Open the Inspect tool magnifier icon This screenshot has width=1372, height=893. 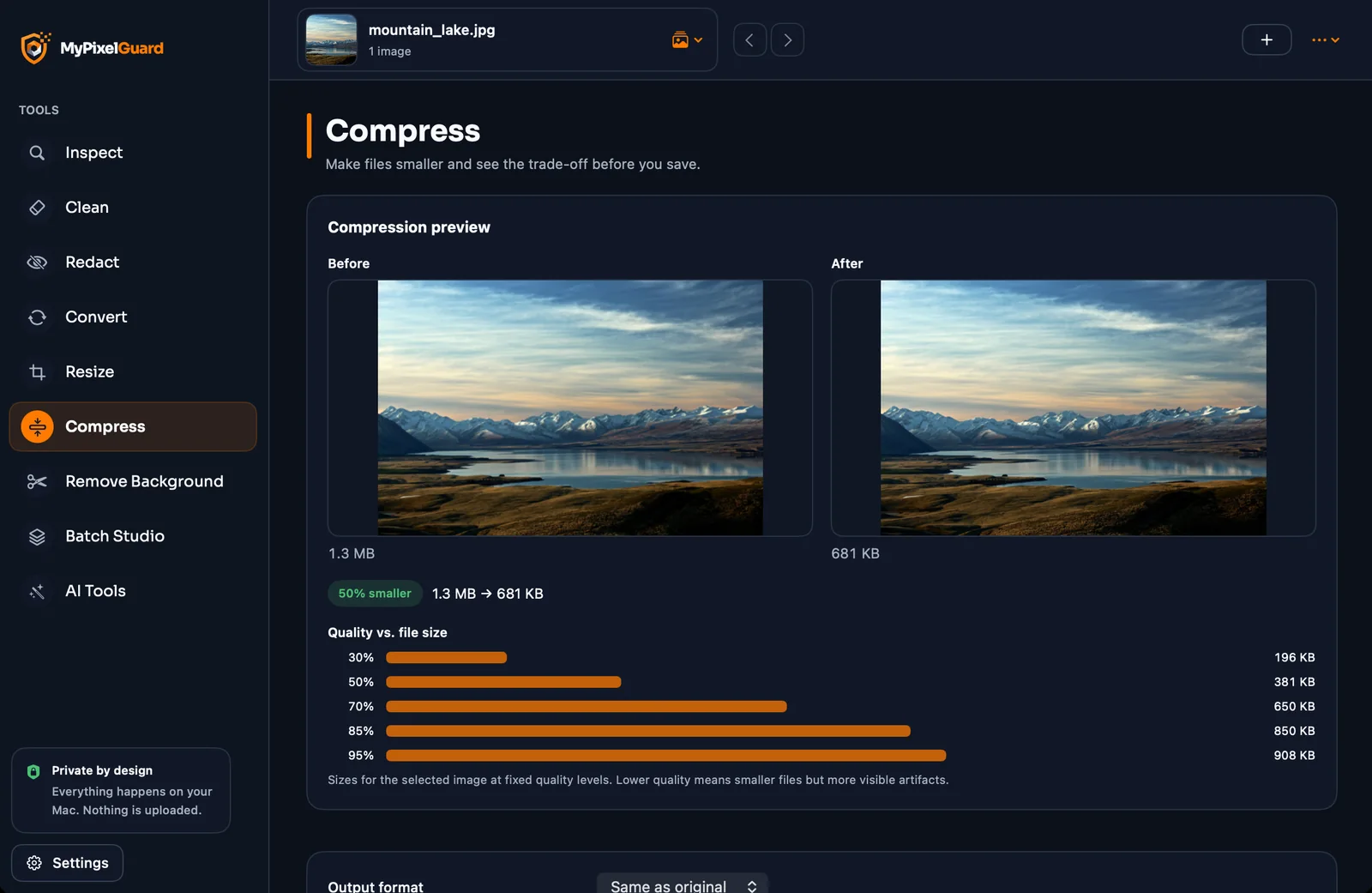37,153
